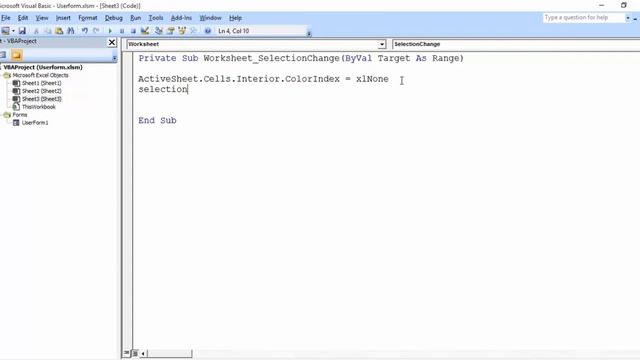This screenshot has height=360, width=640.
Task: Click the View Microsoft Excel icon
Action: [x=5, y=31]
